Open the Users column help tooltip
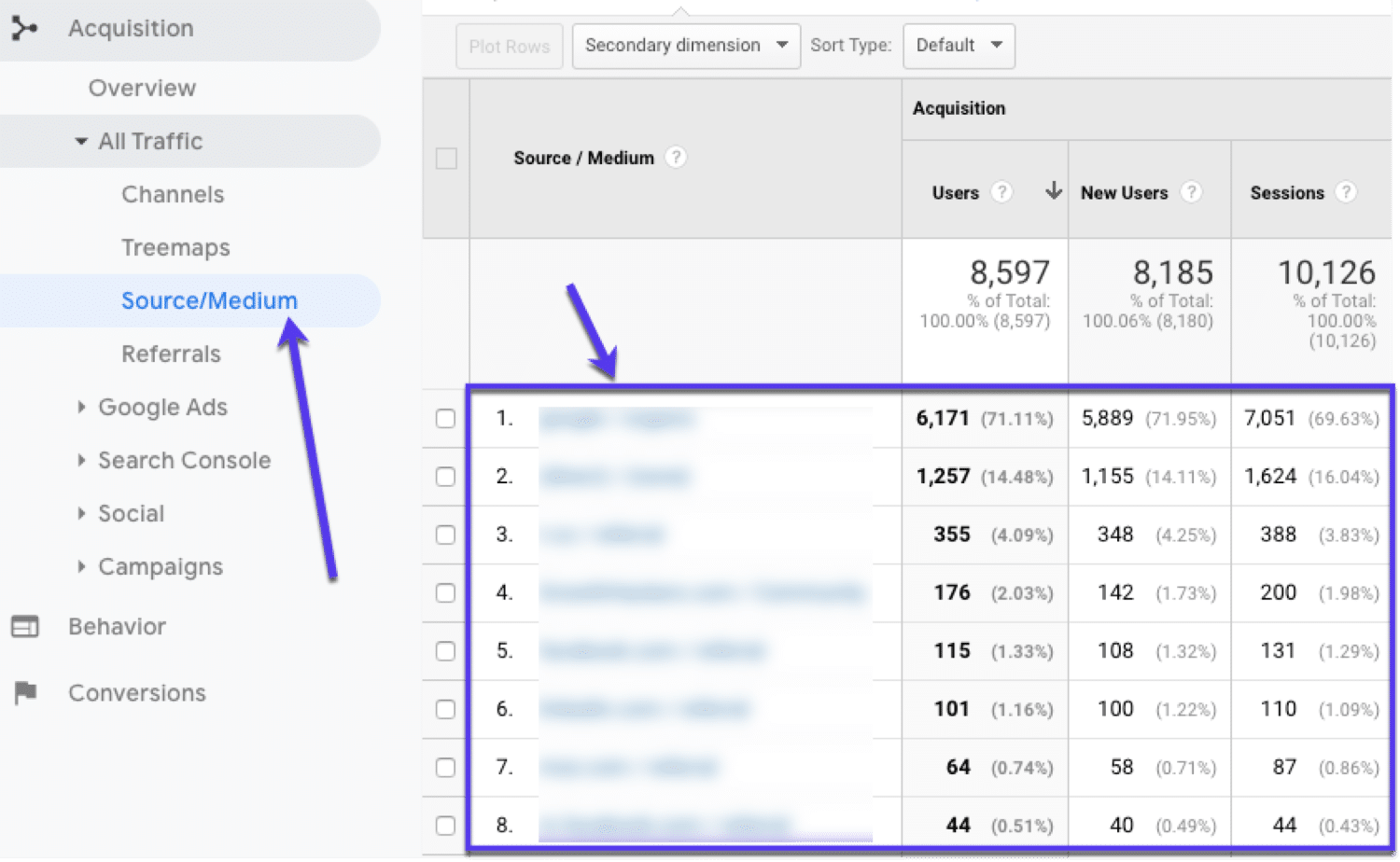This screenshot has height=862, width=1400. coord(1001,192)
